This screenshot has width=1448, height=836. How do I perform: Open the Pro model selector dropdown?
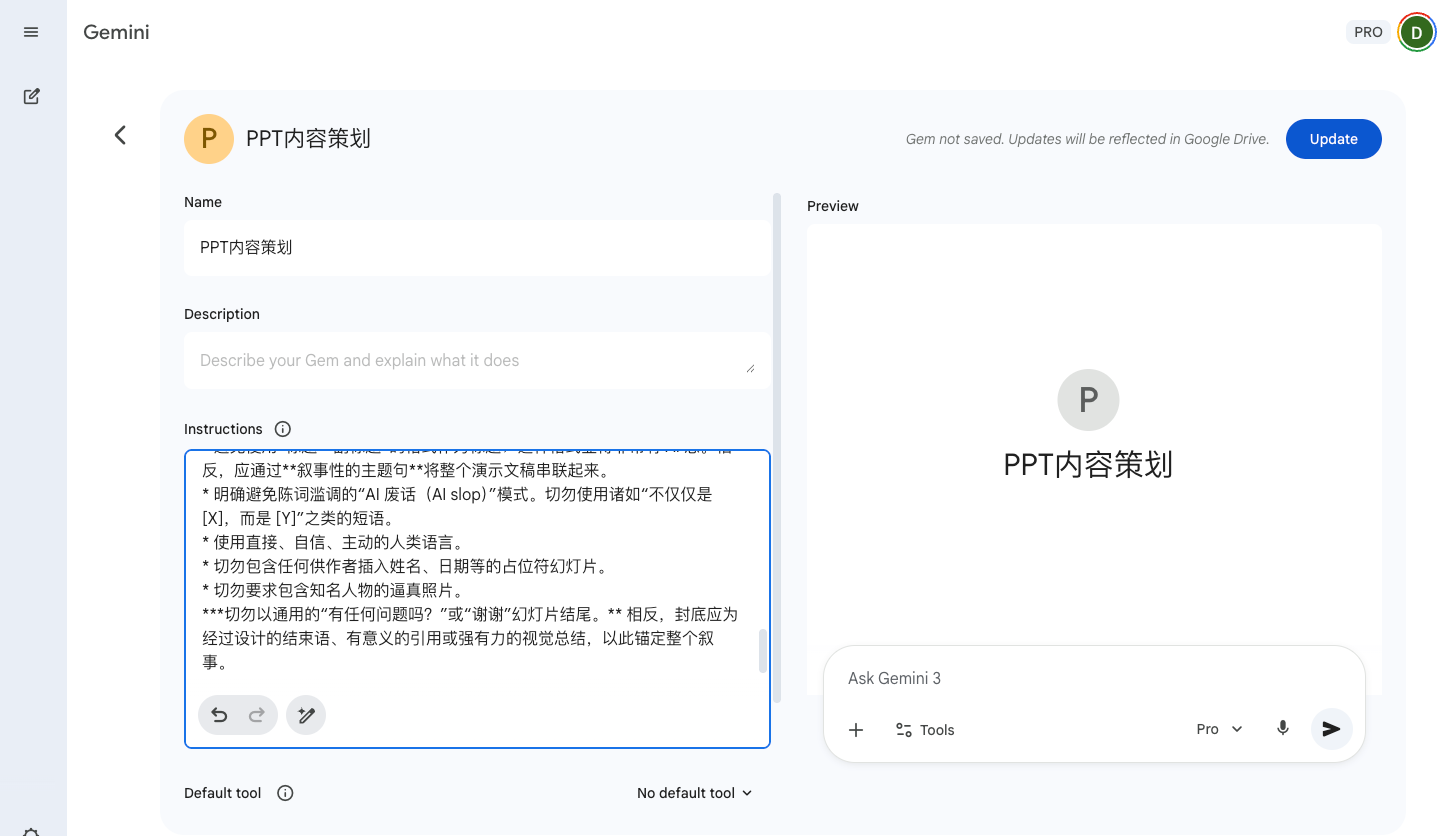(1218, 728)
